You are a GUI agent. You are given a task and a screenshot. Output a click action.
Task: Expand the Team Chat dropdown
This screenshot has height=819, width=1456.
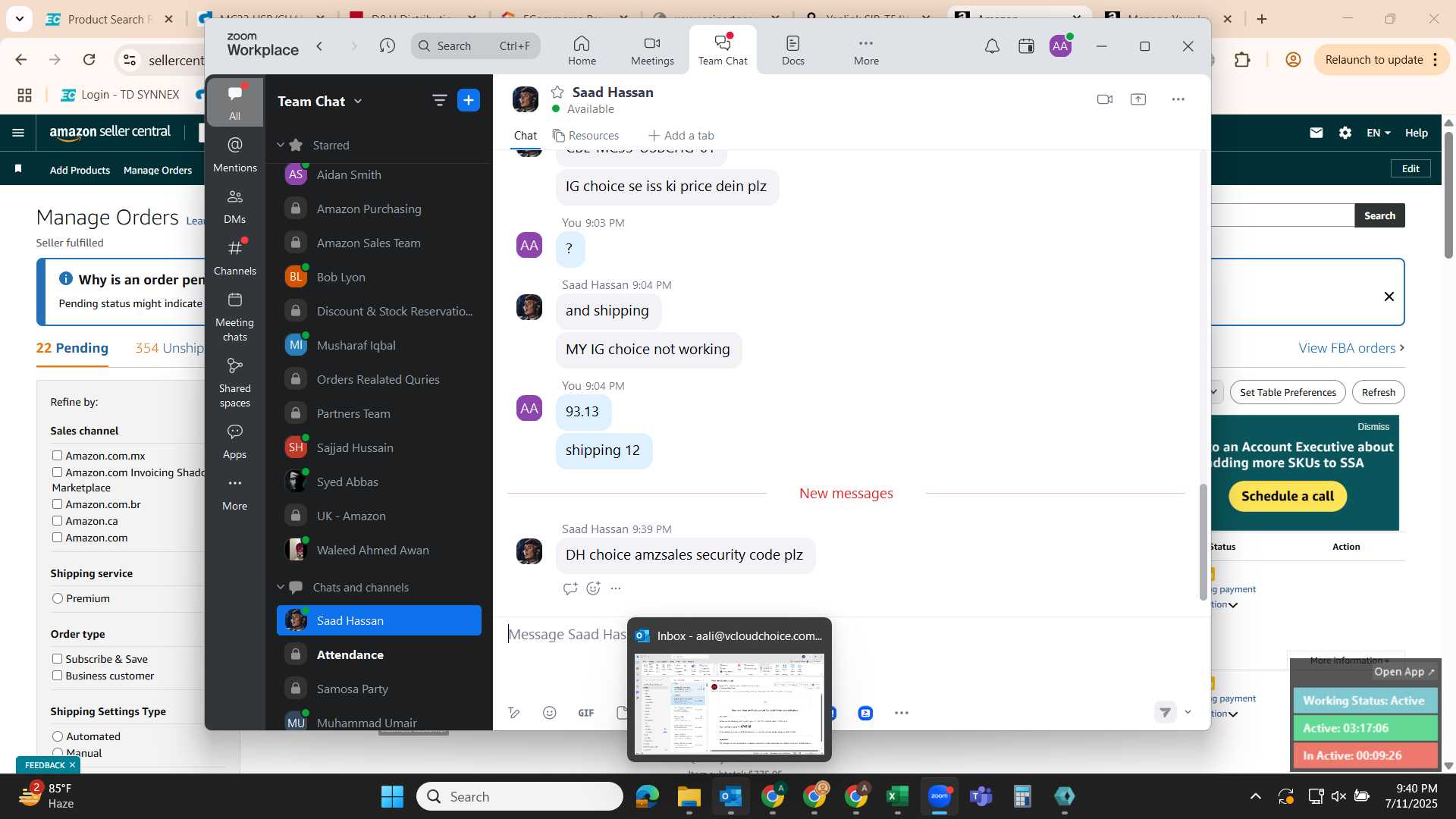pyautogui.click(x=358, y=101)
